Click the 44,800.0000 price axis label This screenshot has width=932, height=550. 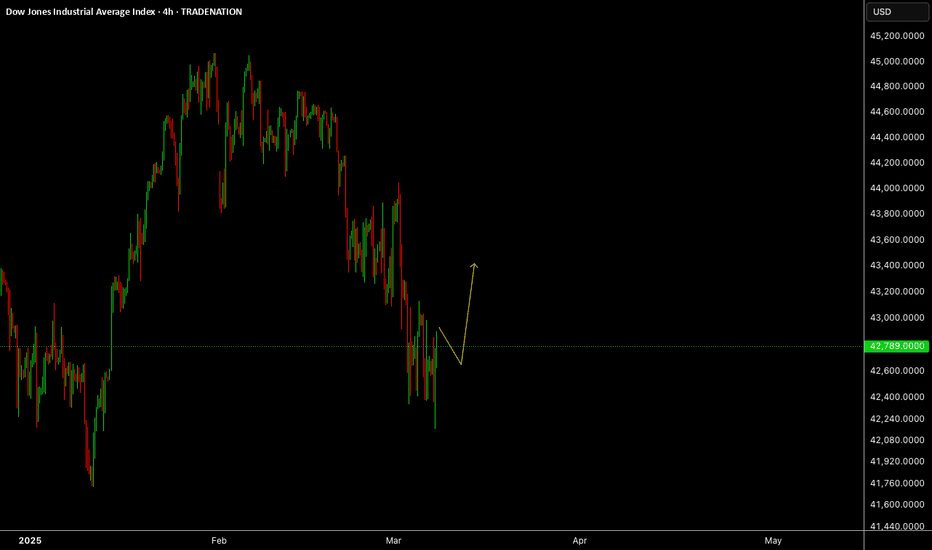click(x=897, y=86)
